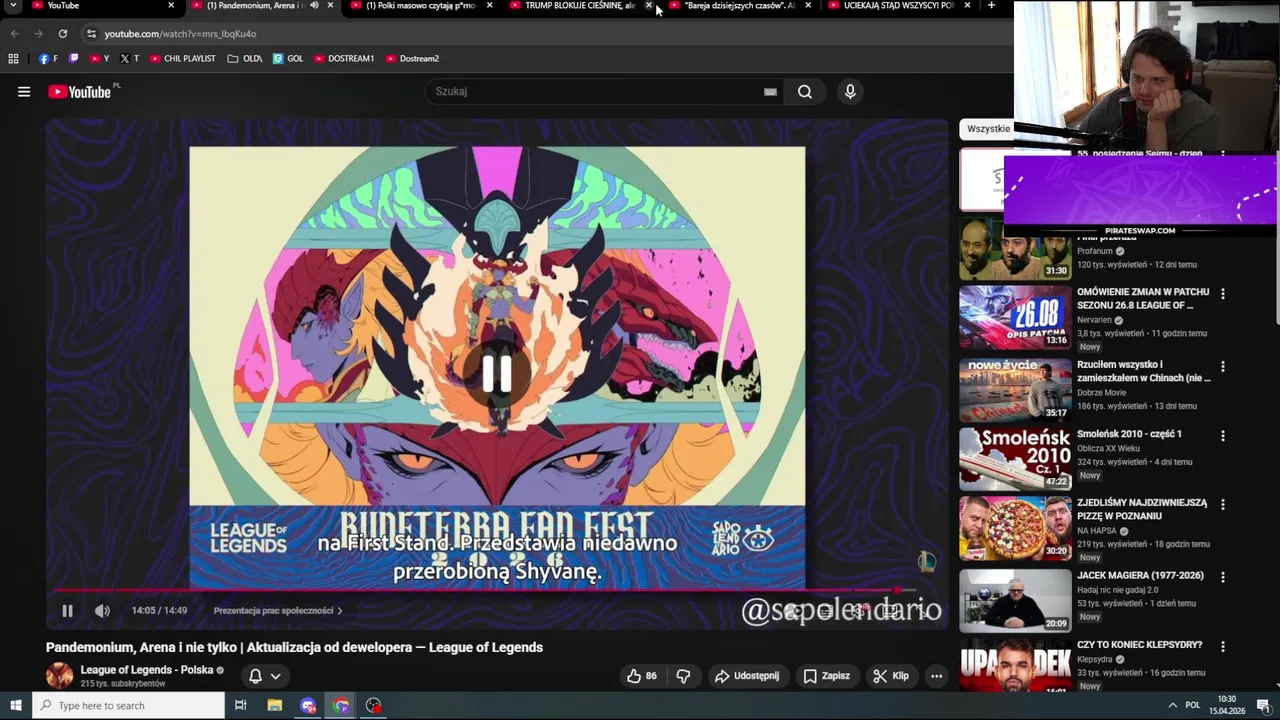This screenshot has width=1280, height=720.
Task: Create a clip with the Klip button
Action: (x=890, y=676)
